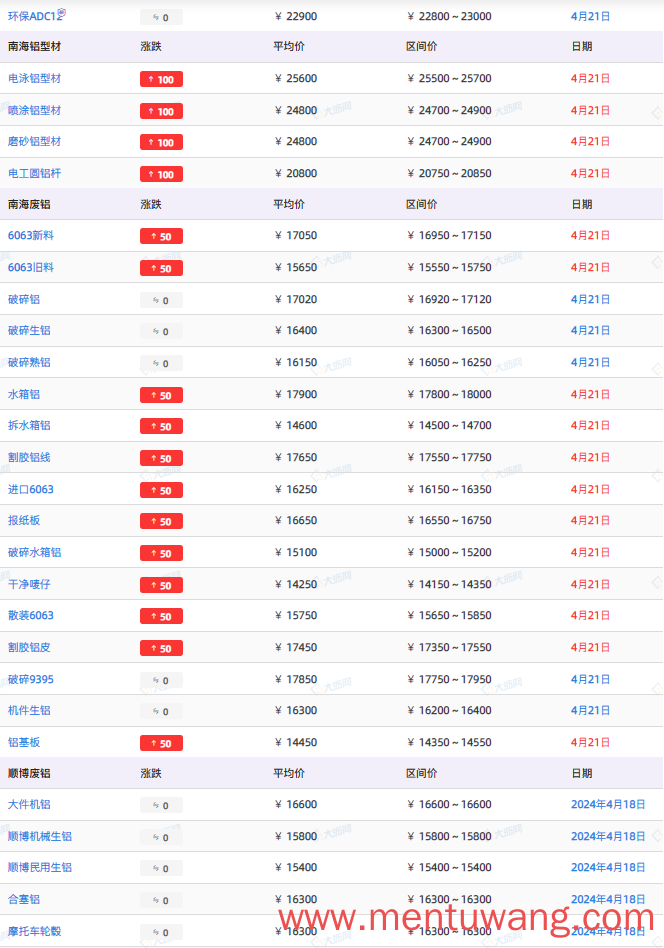Click the small icon beside 环保ADC12
This screenshot has width=664, height=948.
tap(62, 12)
